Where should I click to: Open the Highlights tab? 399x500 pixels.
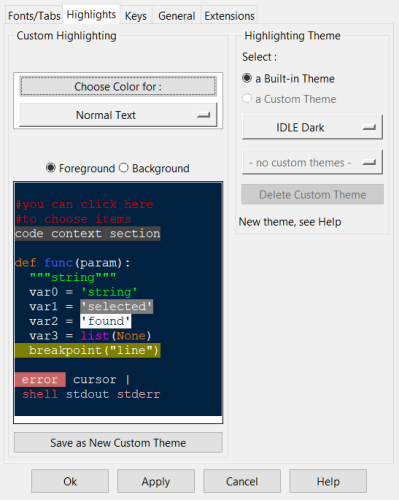click(91, 15)
